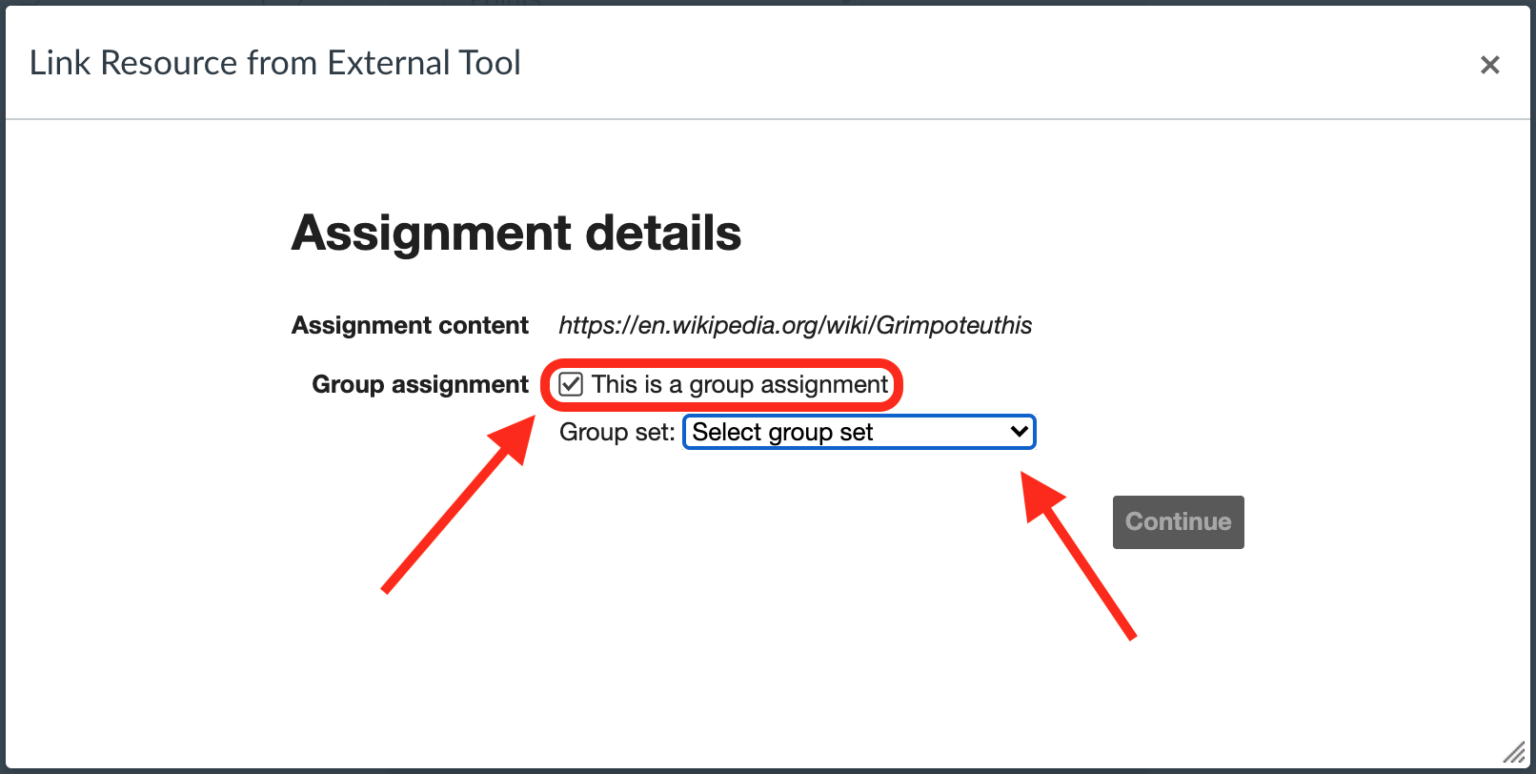Viewport: 1536px width, 774px height.
Task: Click the Grimpoteuthis Wikipedia URL text
Action: pyautogui.click(x=795, y=325)
